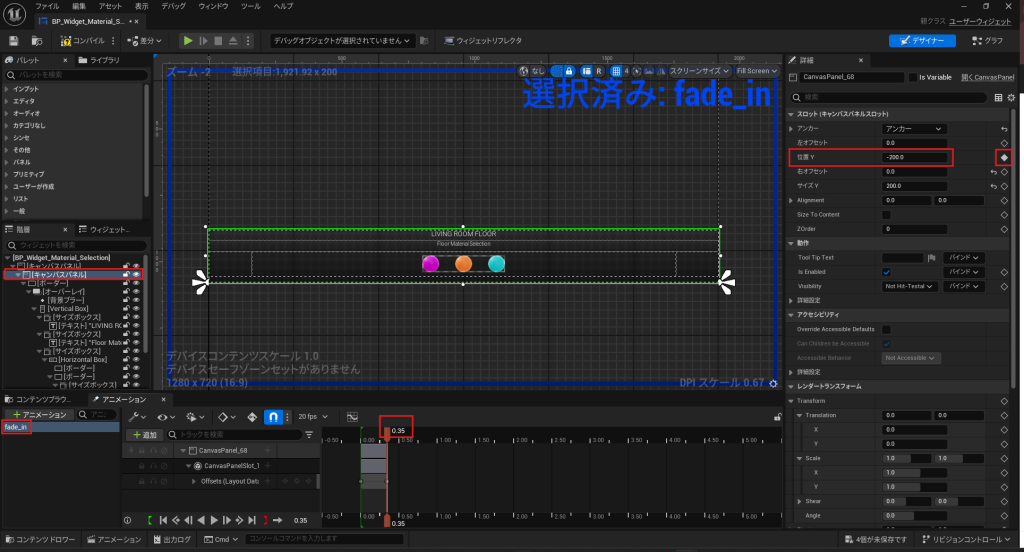
Task: Enable the Is Variable checkbox
Action: 912,77
